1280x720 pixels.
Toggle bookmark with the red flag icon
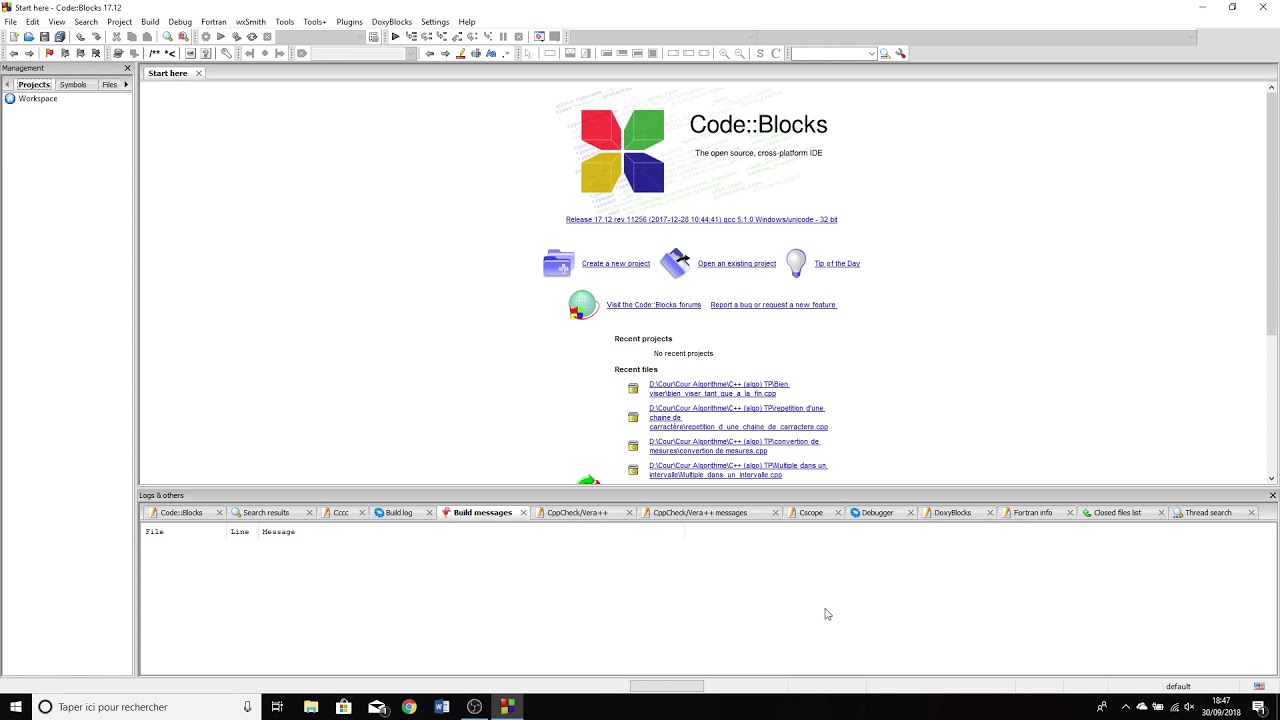(49, 53)
